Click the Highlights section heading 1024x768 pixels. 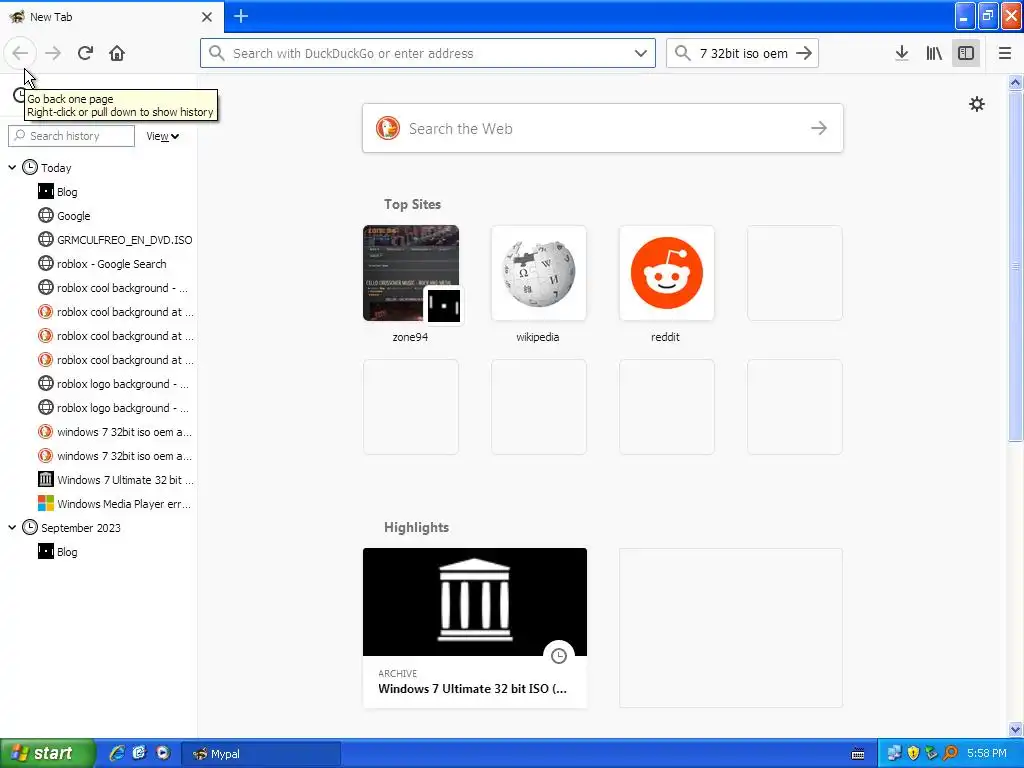[416, 527]
